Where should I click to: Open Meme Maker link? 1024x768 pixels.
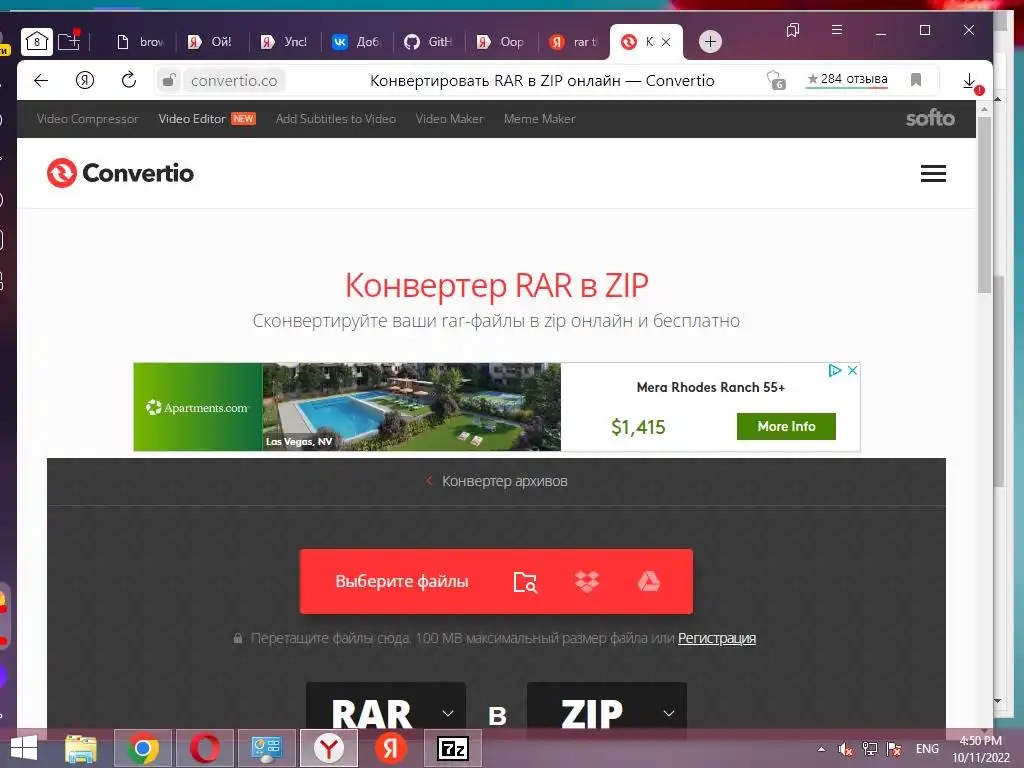[x=539, y=119]
